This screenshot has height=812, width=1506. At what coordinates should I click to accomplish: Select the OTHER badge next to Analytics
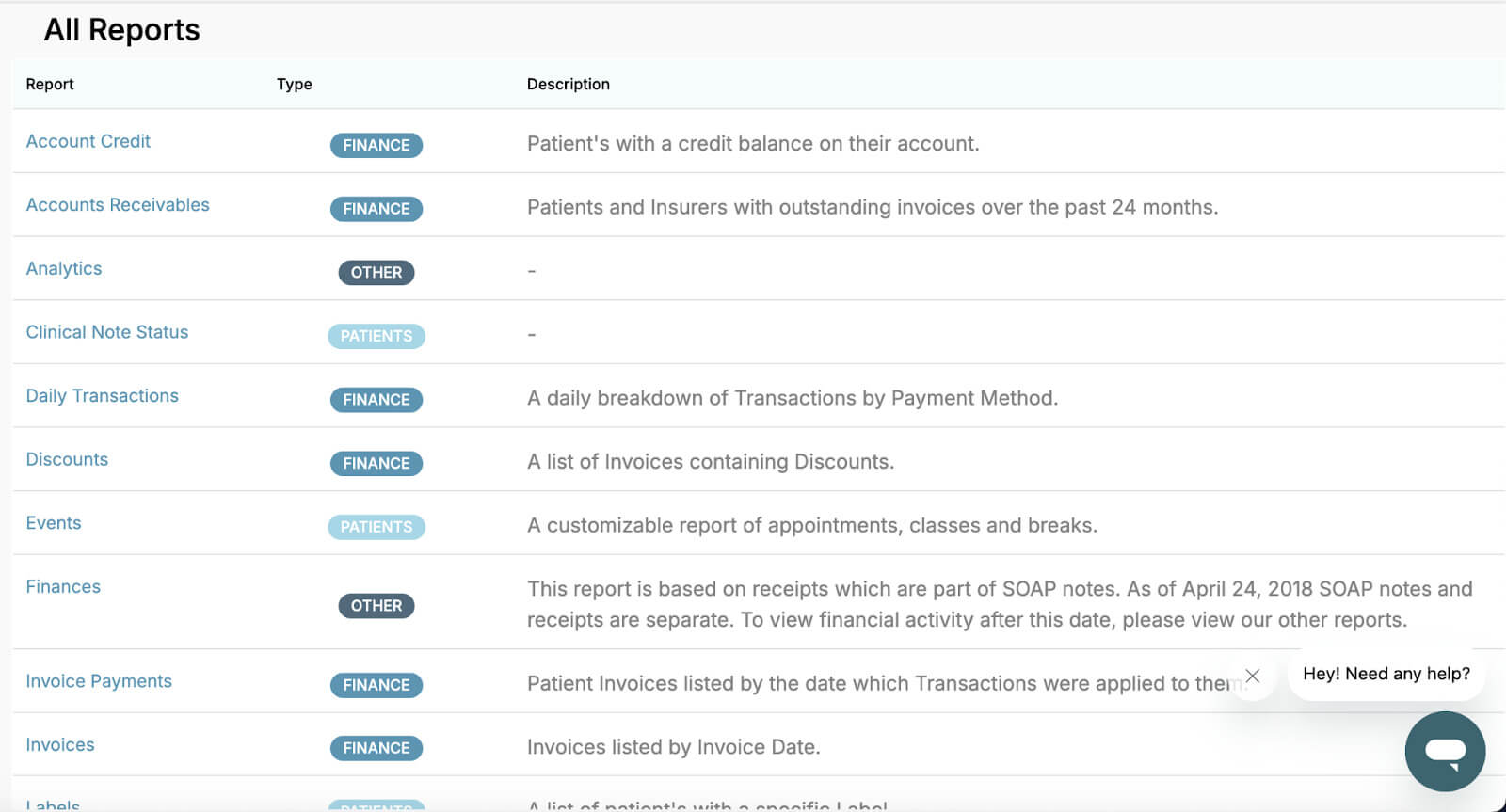click(376, 272)
